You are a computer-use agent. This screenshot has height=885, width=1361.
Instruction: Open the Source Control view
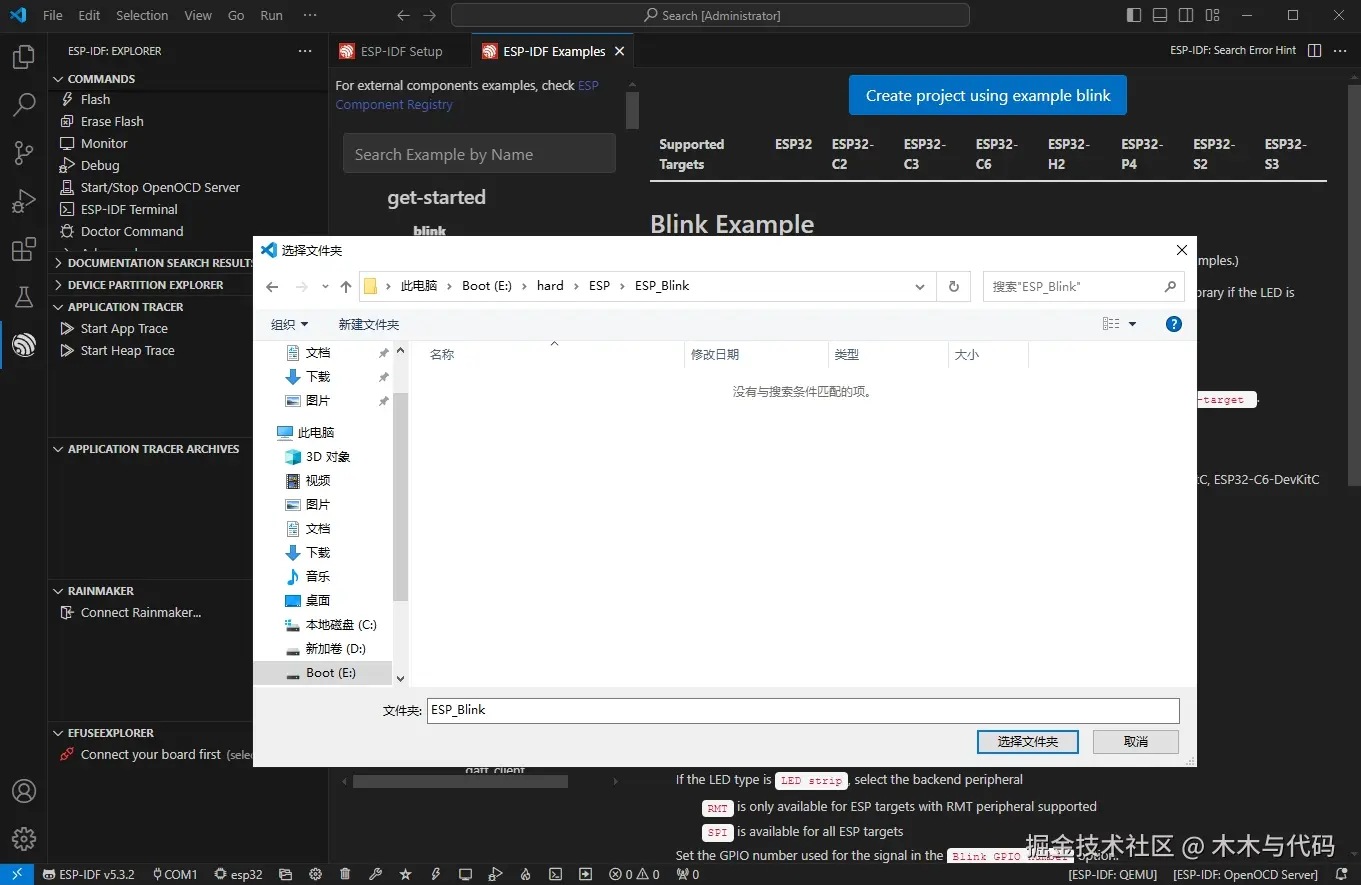24,153
